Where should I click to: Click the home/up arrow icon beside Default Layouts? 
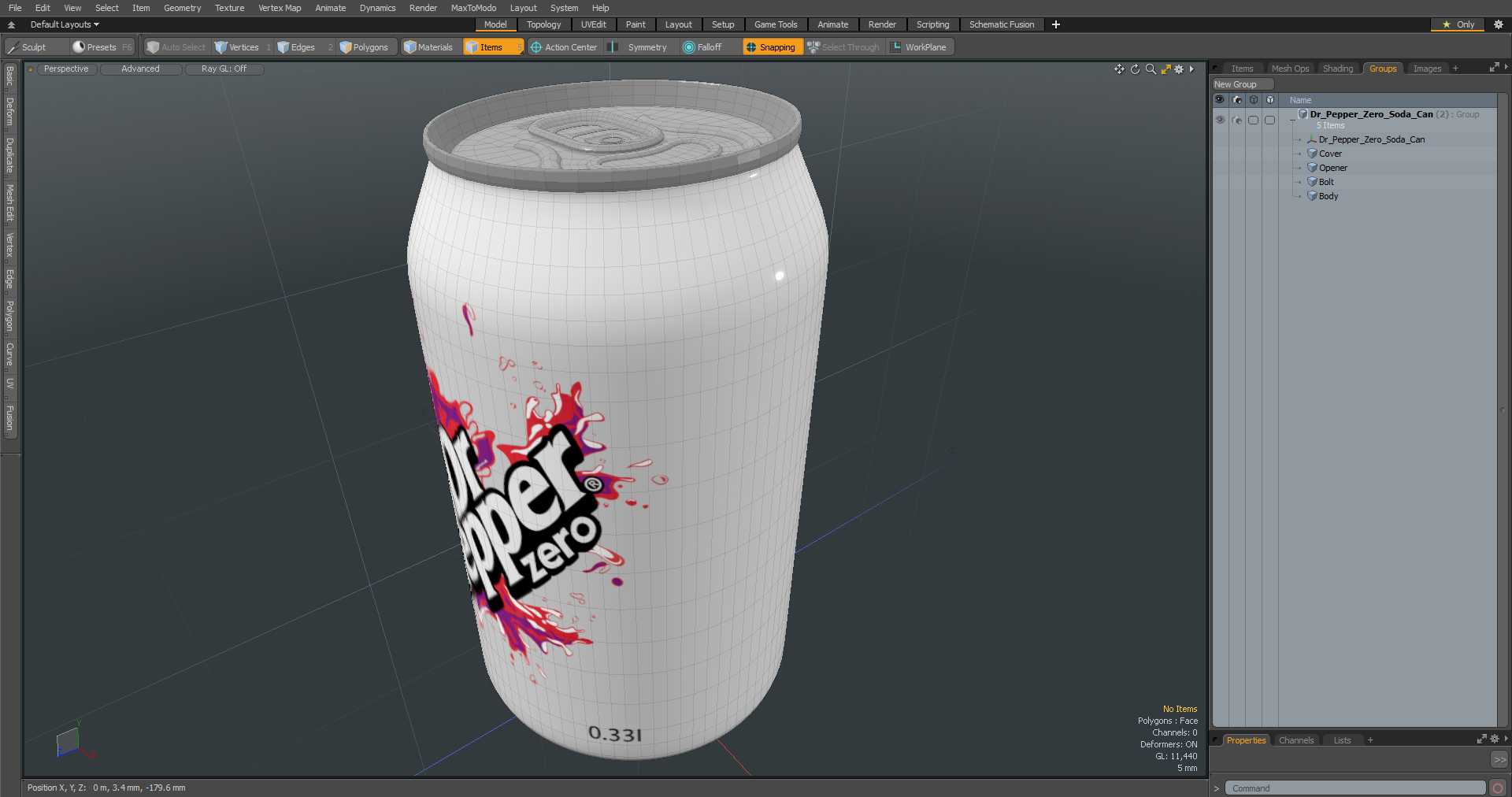pos(12,24)
